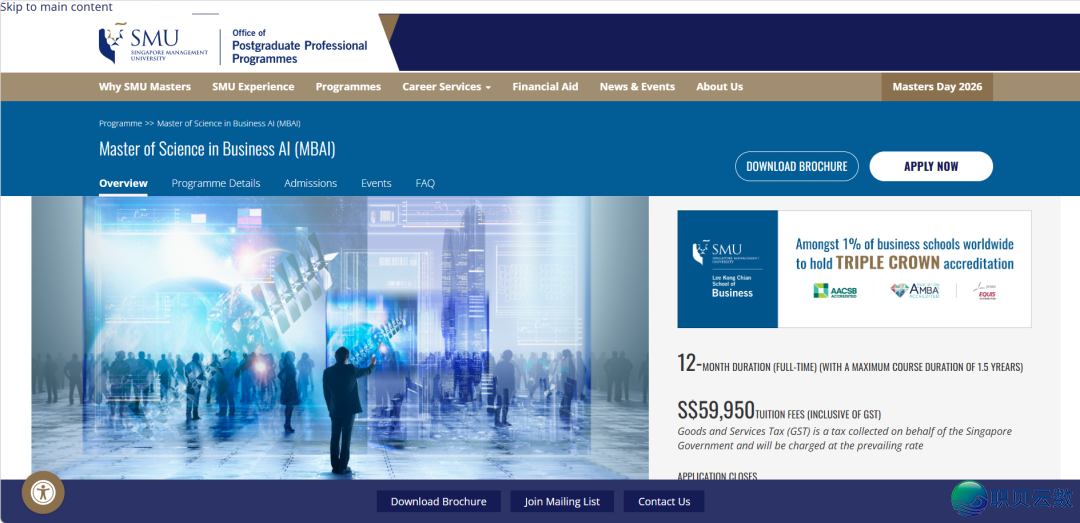Viewport: 1080px width, 523px height.
Task: Open the Programmes navigation item
Action: (348, 87)
